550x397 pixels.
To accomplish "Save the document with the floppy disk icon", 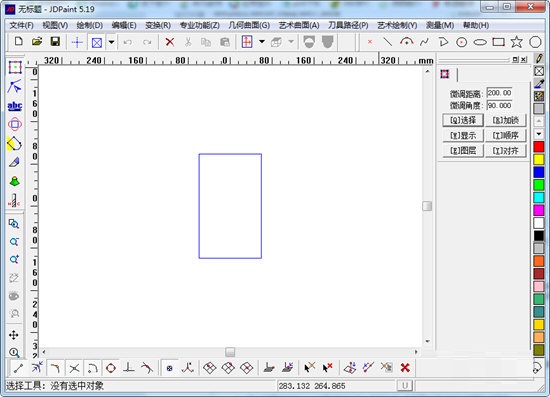I will pyautogui.click(x=55, y=42).
